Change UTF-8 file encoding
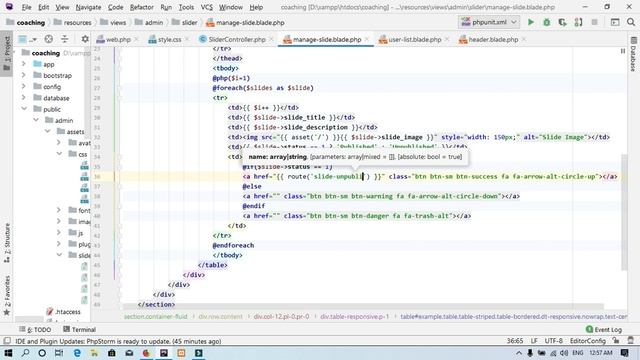 pos(553,341)
